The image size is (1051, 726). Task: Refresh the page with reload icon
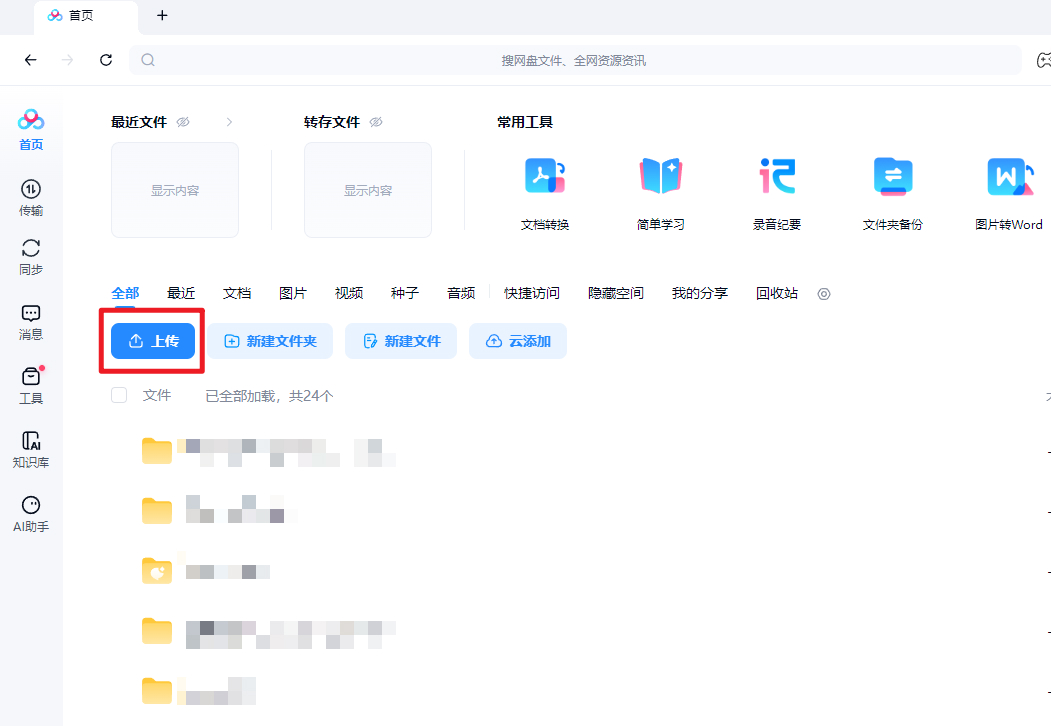[106, 60]
